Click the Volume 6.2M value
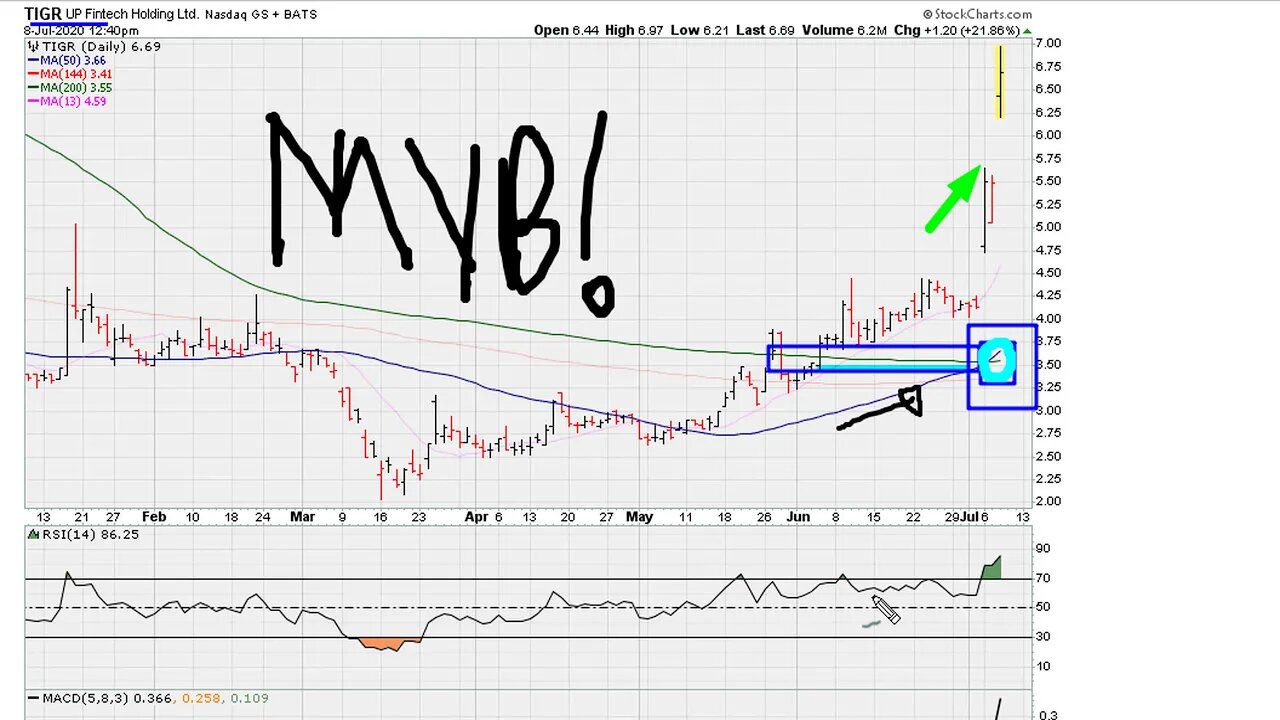 click(844, 30)
